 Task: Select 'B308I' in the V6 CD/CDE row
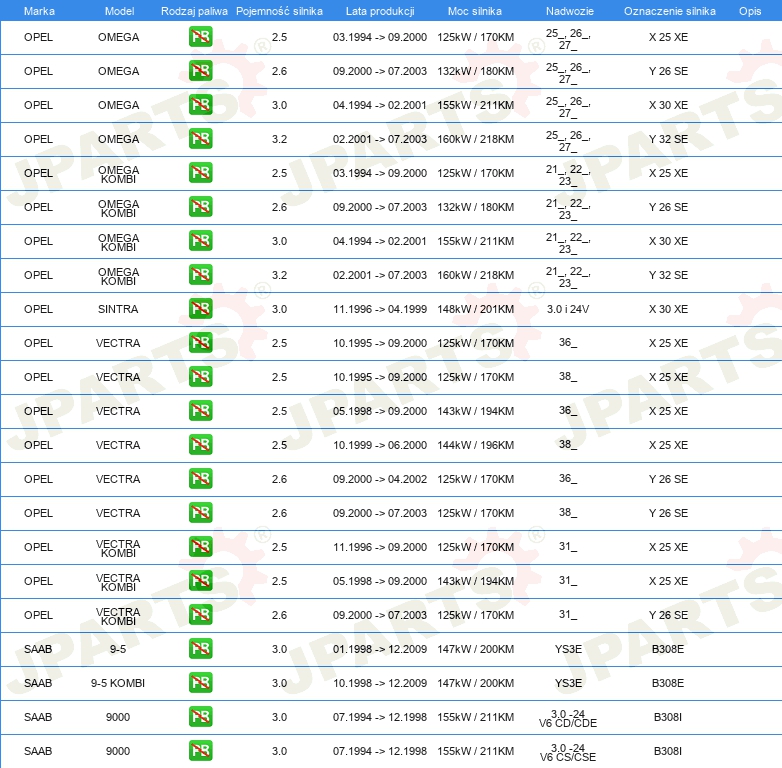[668, 717]
